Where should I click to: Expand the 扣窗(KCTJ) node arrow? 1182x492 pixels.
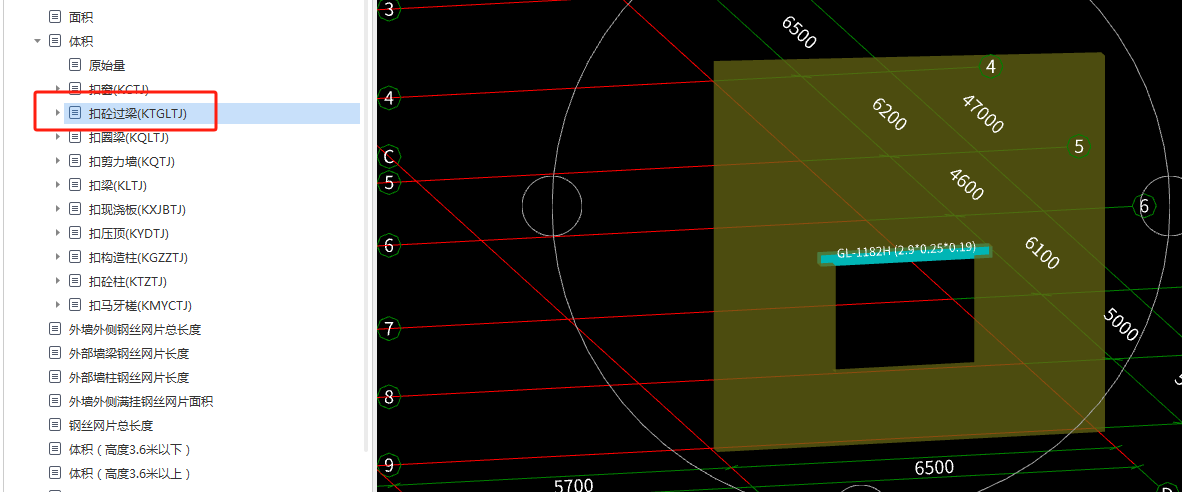58,89
